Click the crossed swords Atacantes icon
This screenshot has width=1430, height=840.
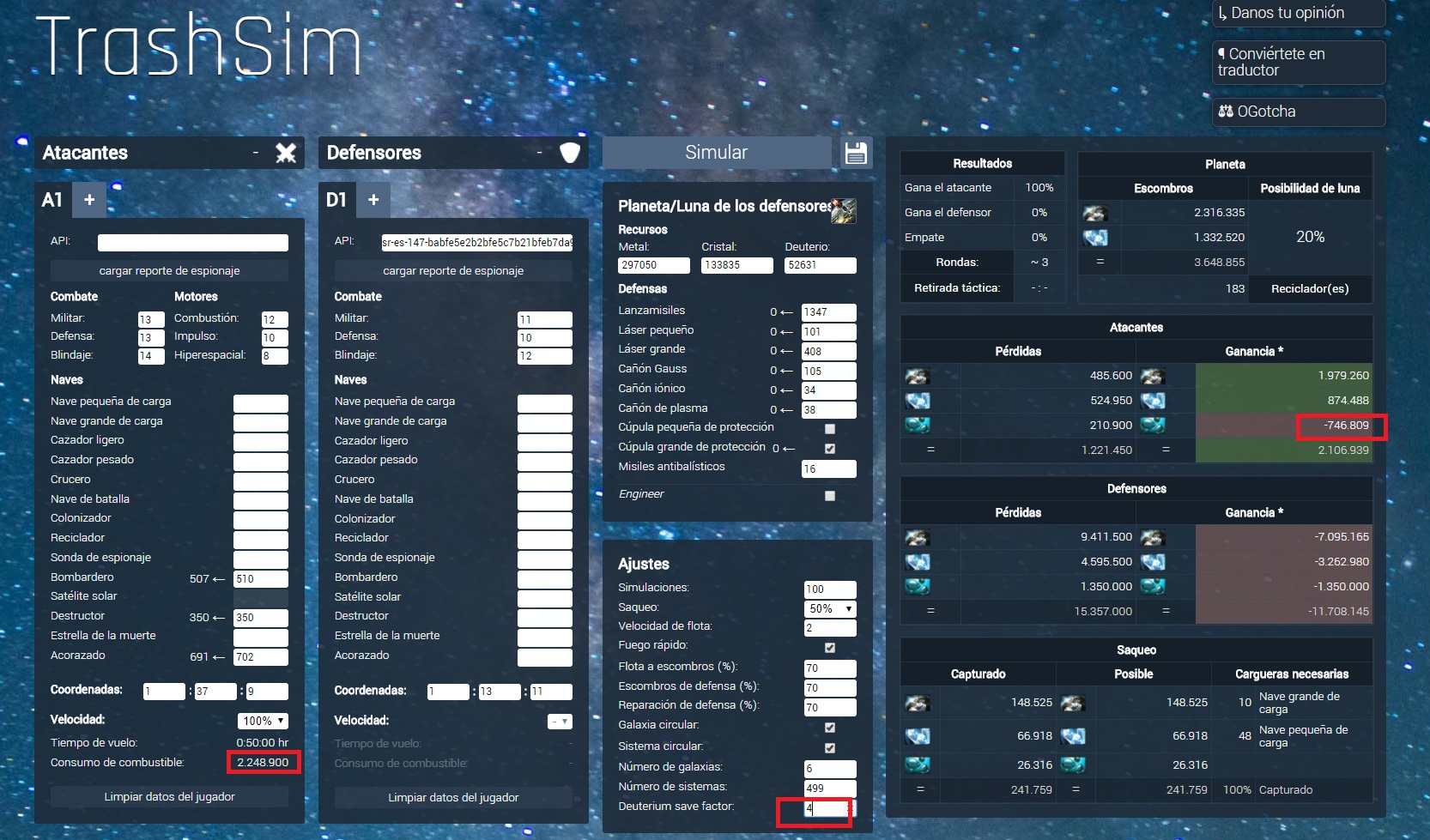point(286,153)
